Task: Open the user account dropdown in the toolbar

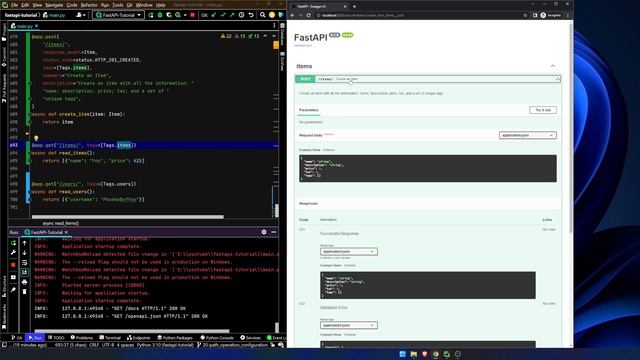Action: click(x=81, y=15)
